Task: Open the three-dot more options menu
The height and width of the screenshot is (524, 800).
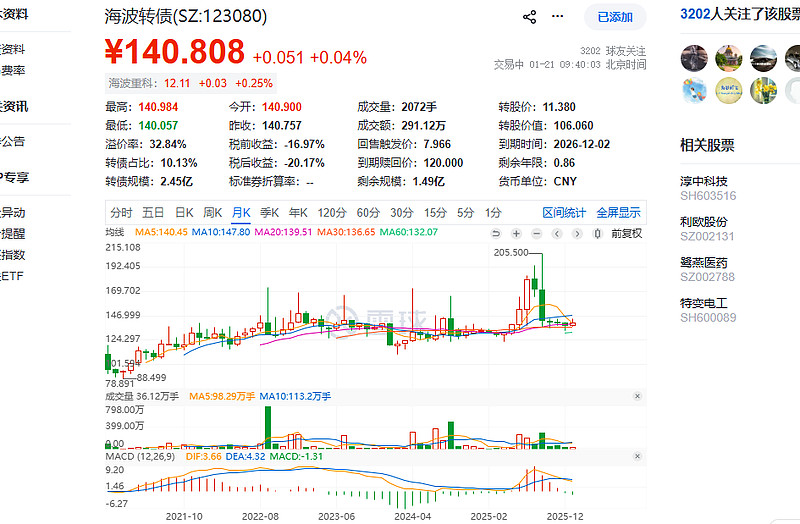Action: pyautogui.click(x=558, y=16)
